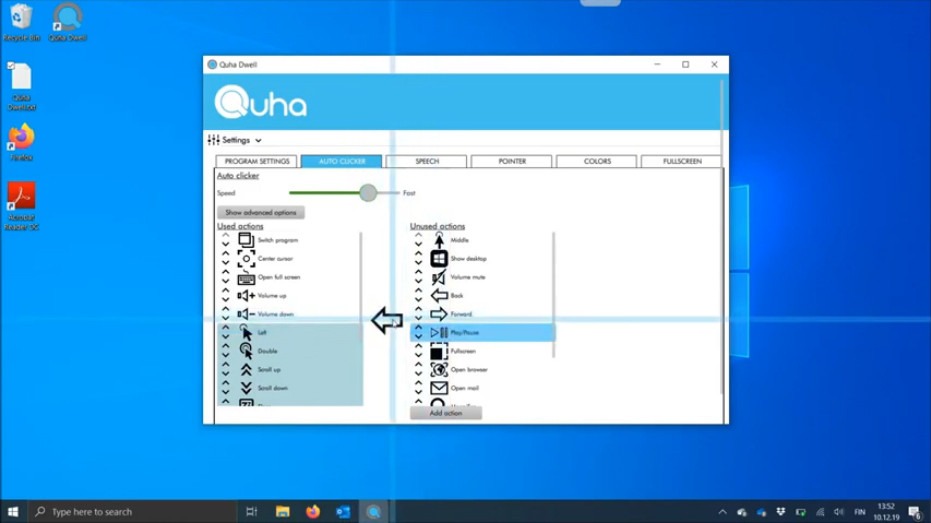Select the Acrobat Reader DC desktop icon
This screenshot has height=523, width=931.
point(21,206)
